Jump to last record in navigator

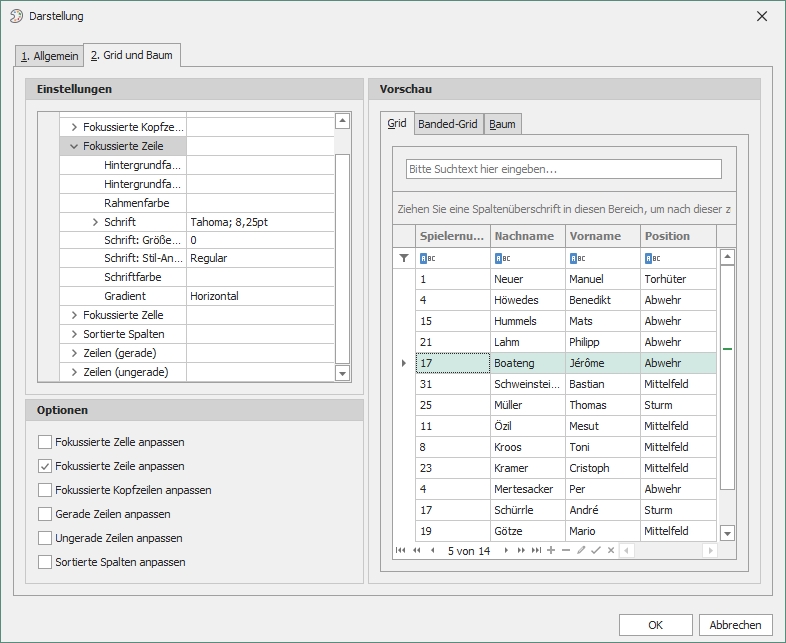536,551
